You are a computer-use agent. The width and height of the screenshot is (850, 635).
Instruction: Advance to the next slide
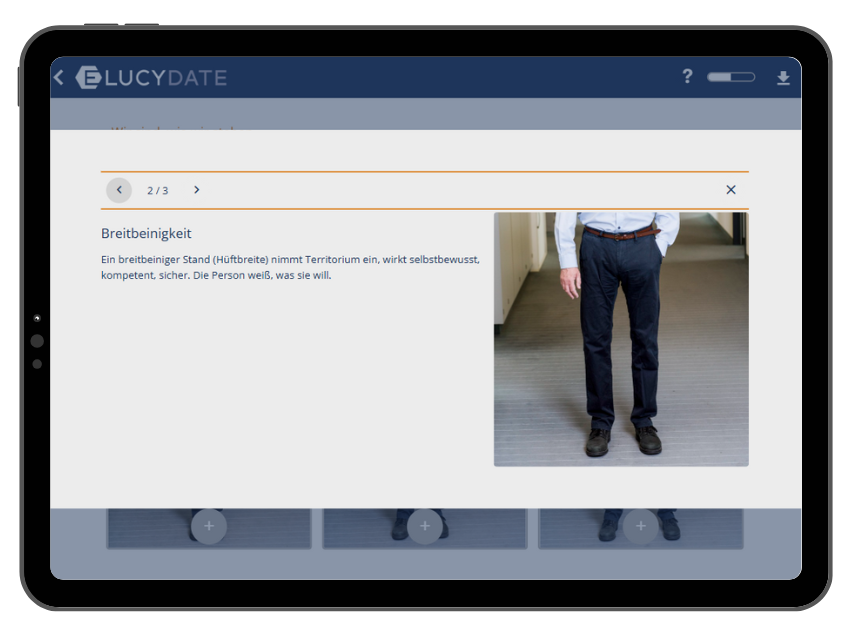pos(197,190)
